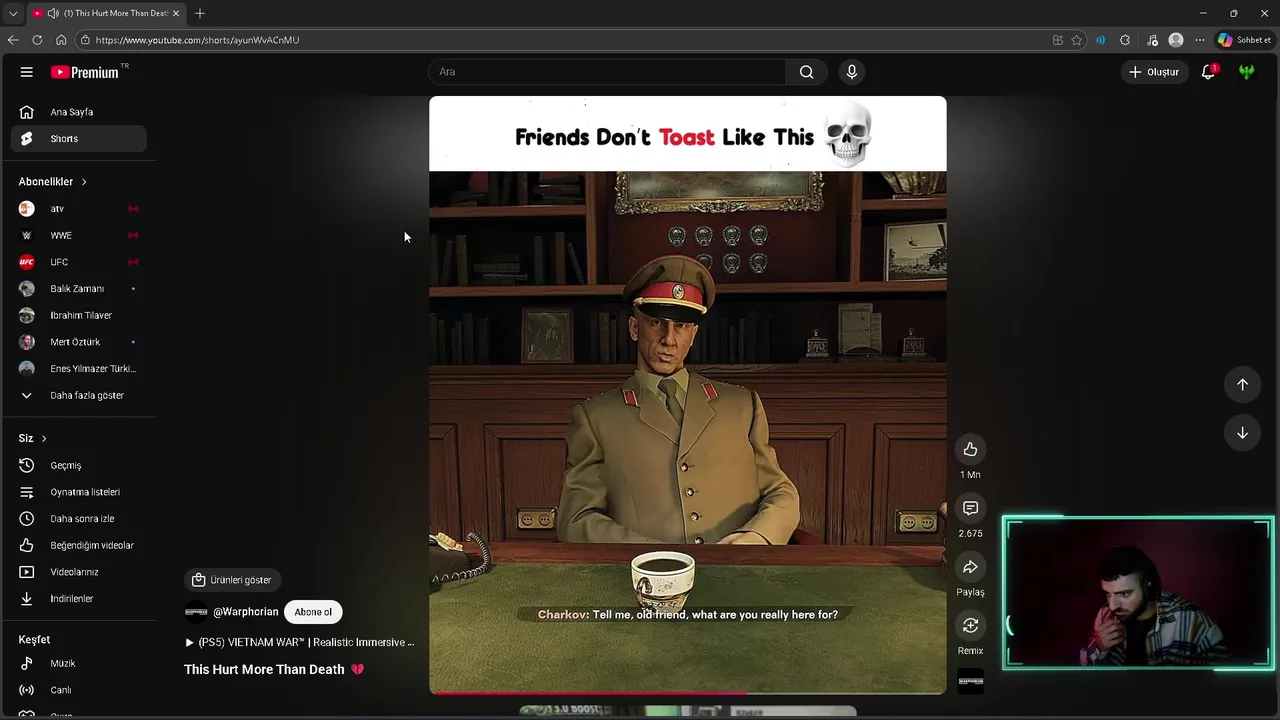Open Balık Zamanı channel
The width and height of the screenshot is (1280, 720).
(x=78, y=289)
